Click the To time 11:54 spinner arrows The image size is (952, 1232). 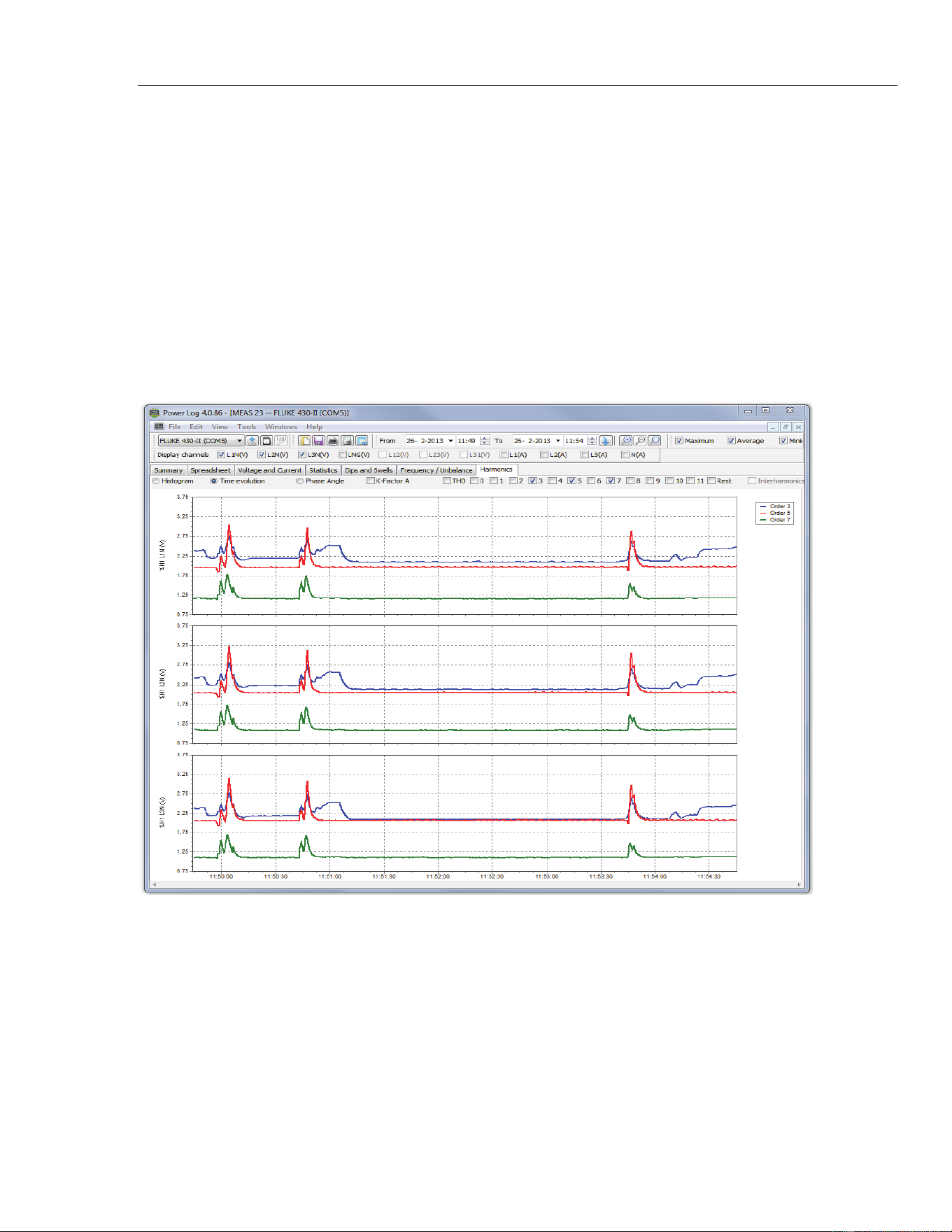pos(592,441)
